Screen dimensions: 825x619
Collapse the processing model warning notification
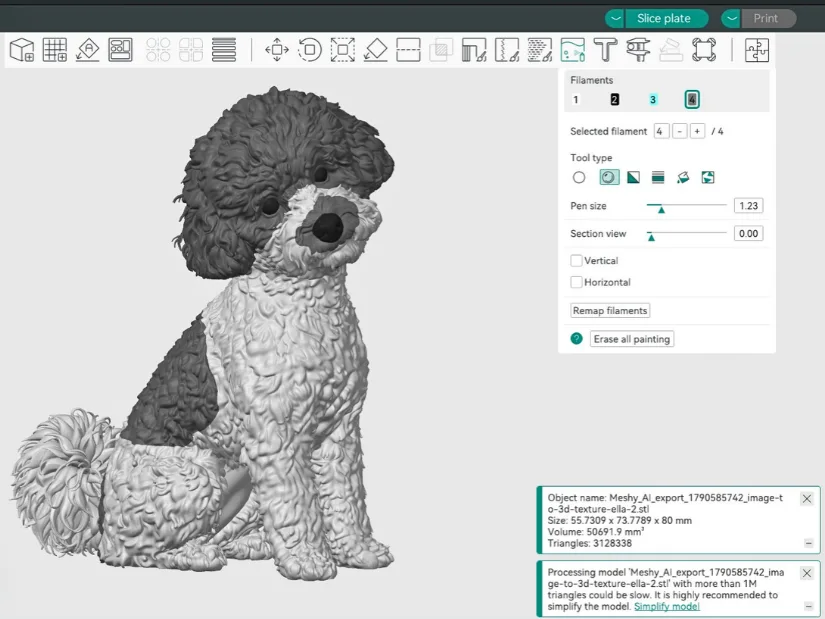809,606
